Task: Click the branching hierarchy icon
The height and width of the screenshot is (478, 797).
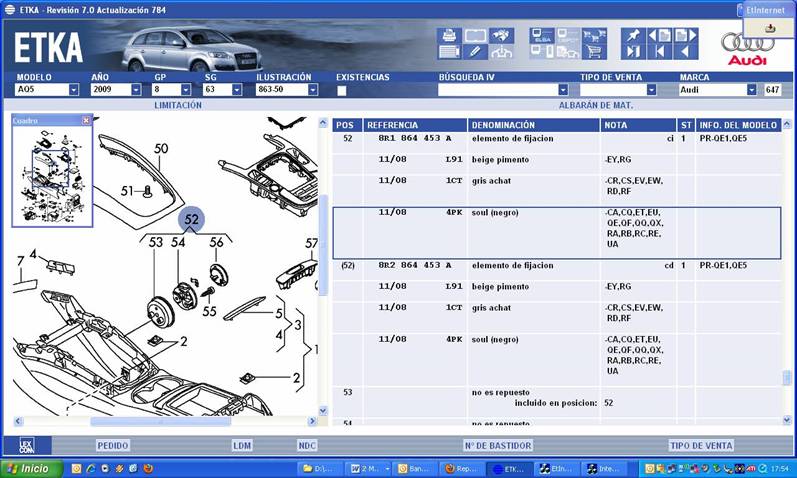Action: (x=501, y=51)
